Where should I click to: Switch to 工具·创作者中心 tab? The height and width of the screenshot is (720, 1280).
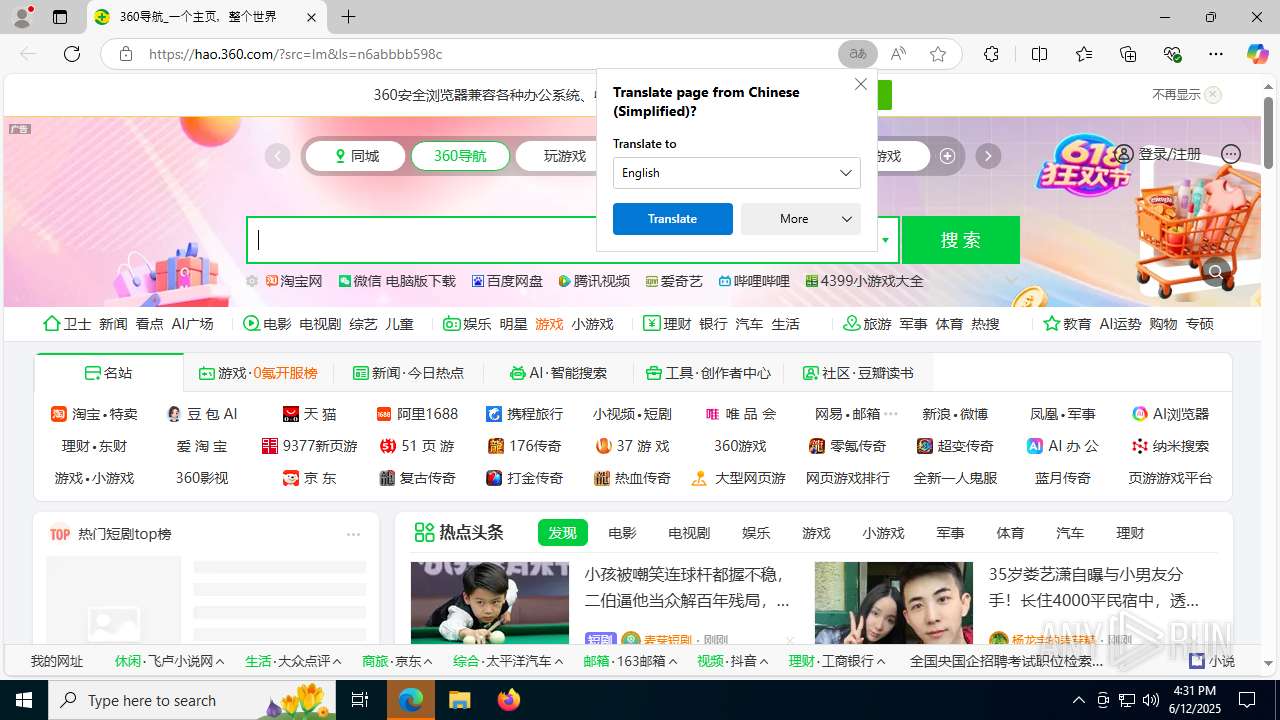pos(708,373)
